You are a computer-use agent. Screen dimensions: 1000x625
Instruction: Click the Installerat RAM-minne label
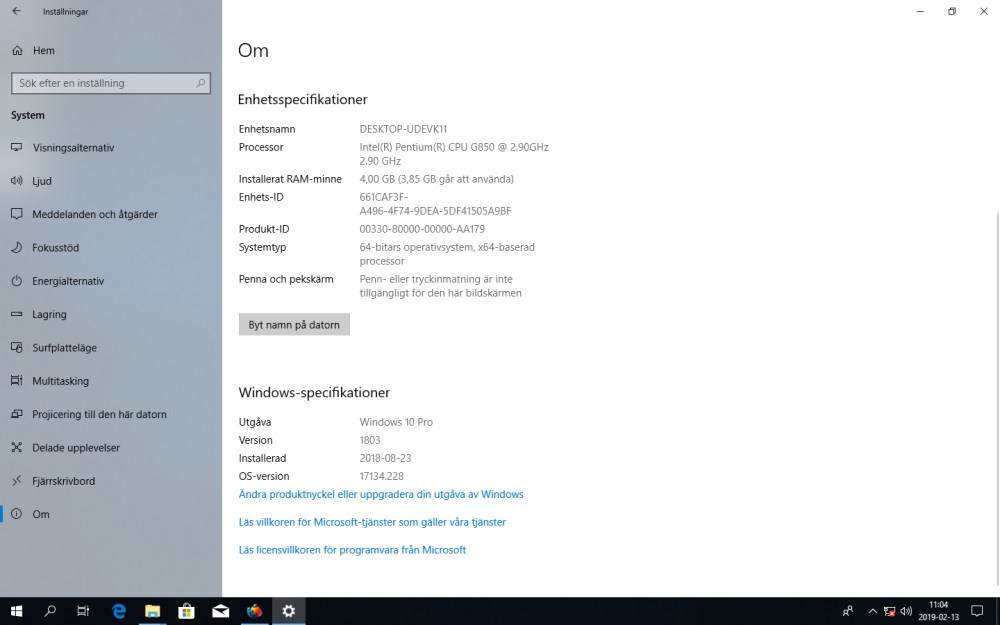tap(290, 179)
